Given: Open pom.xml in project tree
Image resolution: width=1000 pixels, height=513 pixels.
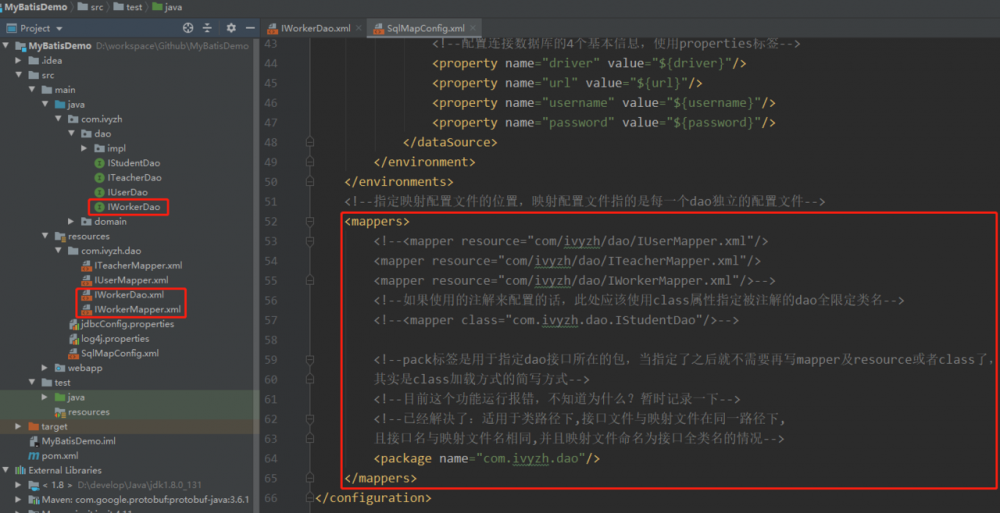Looking at the screenshot, I should (x=59, y=455).
